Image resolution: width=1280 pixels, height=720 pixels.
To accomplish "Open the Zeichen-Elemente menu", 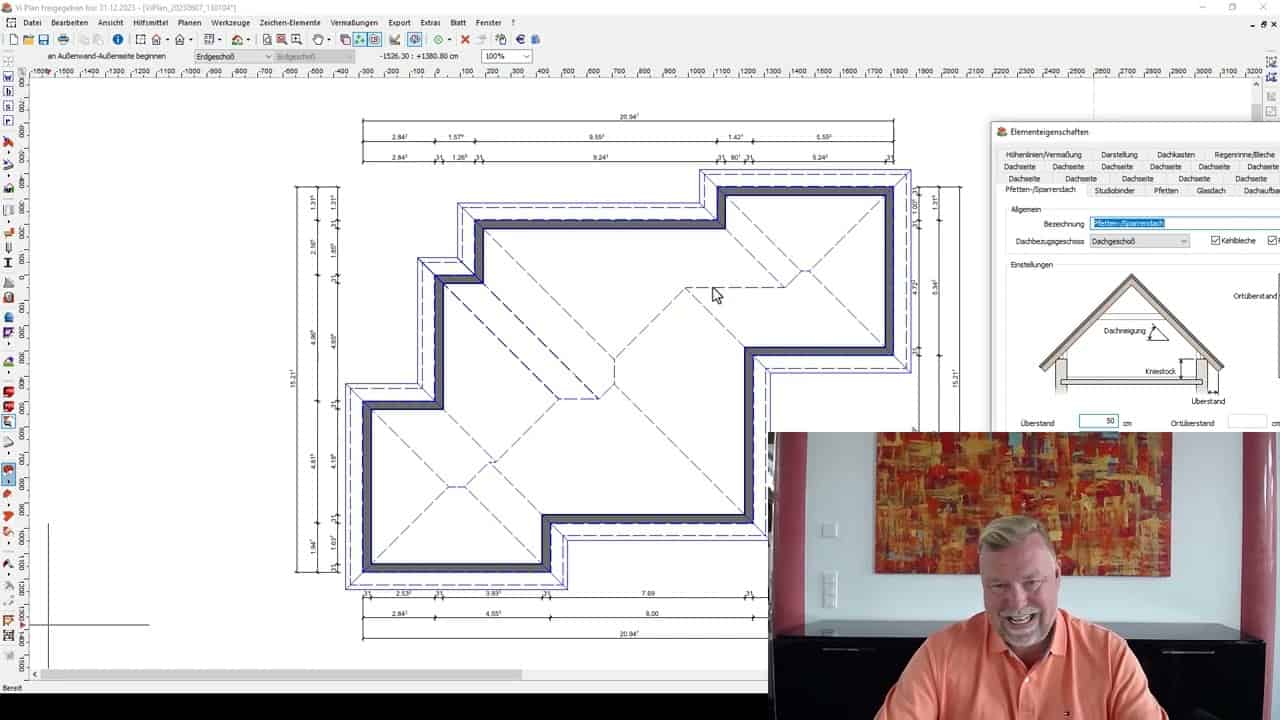I will click(x=290, y=22).
